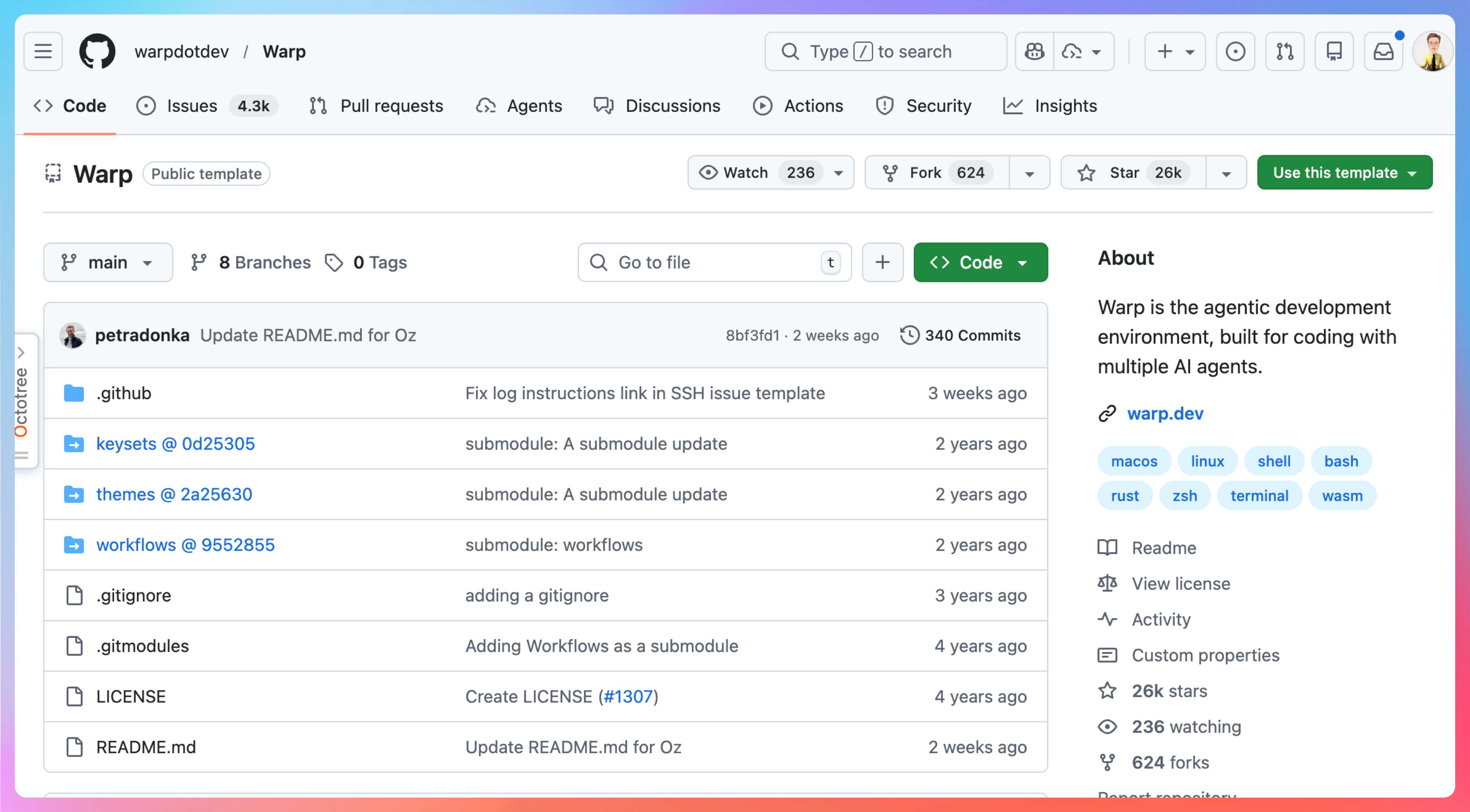The image size is (1470, 812).
Task: Switch to the Issues tab
Action: coord(191,106)
